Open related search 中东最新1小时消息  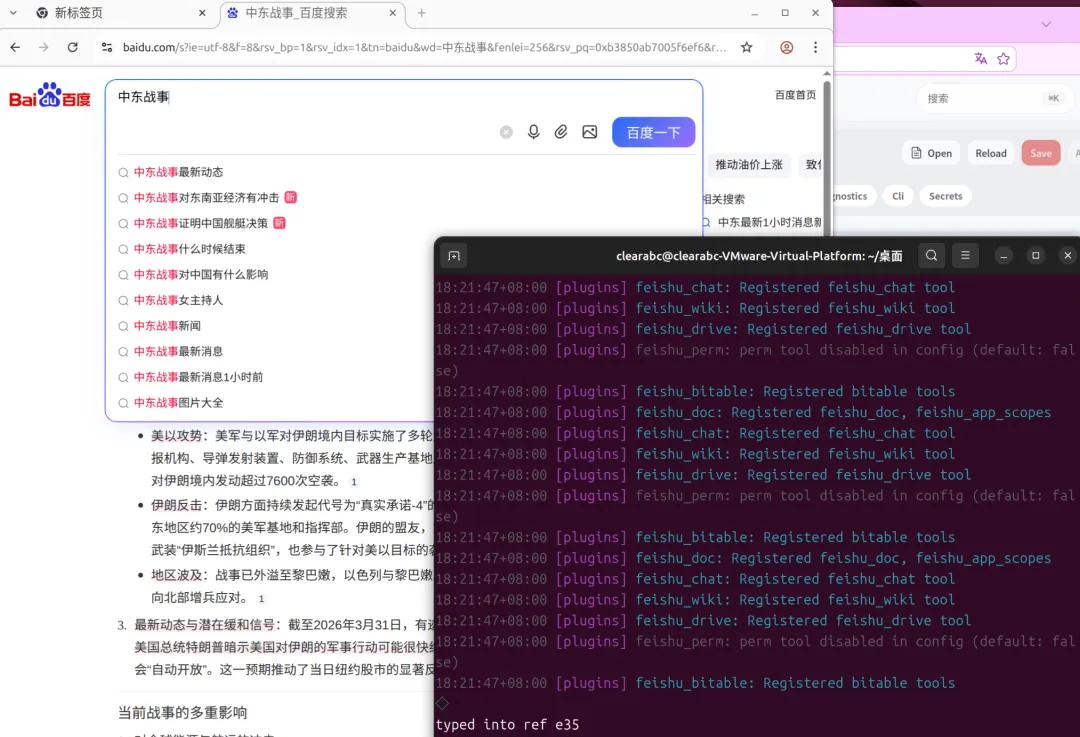(769, 222)
